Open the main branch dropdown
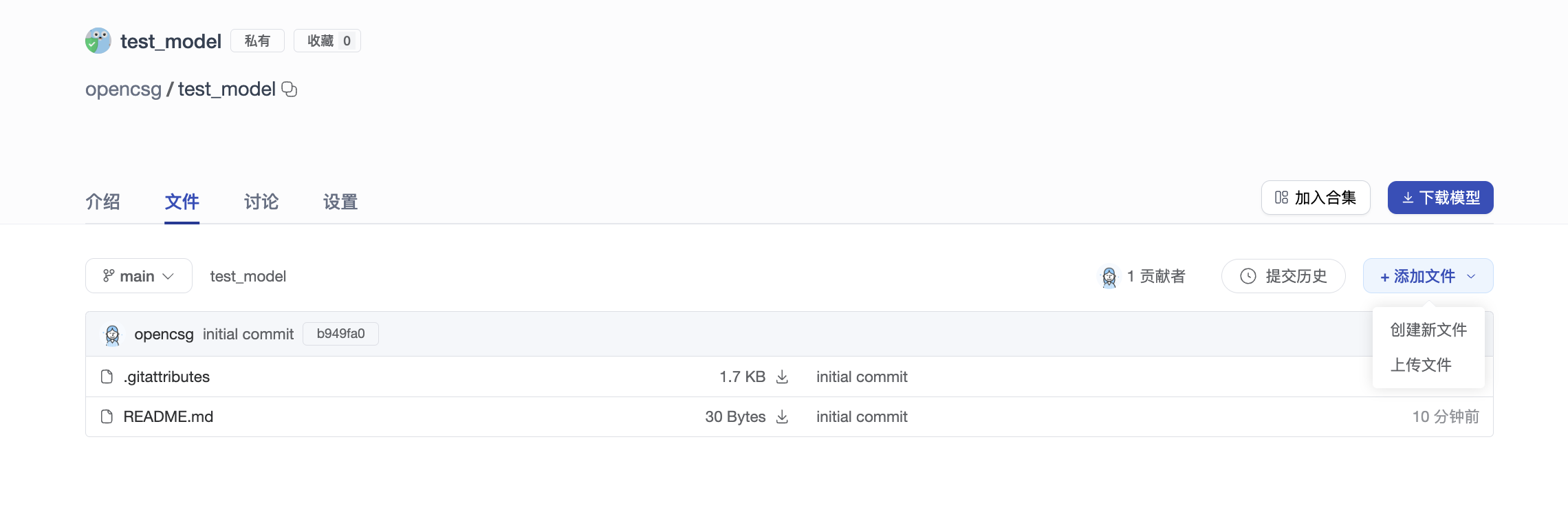The width and height of the screenshot is (1568, 508). 138,276
